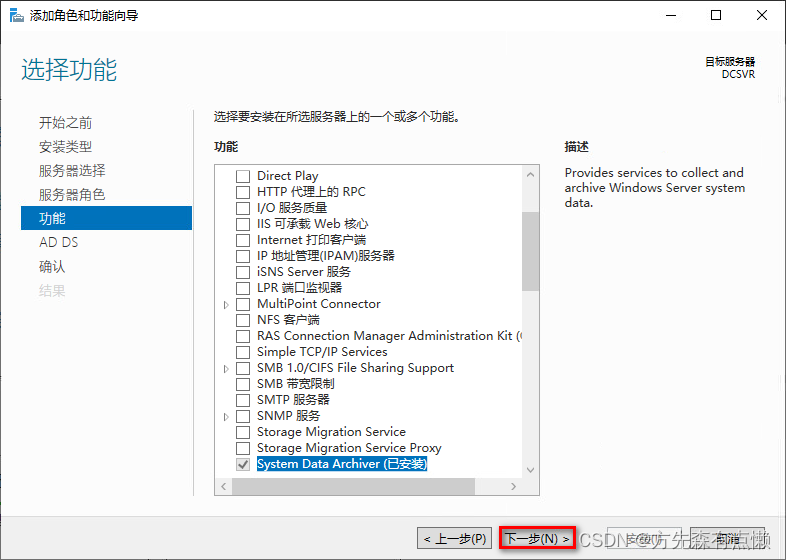Image resolution: width=786 pixels, height=560 pixels.
Task: Click the horizontal scrollbar thumb
Action: [x=353, y=486]
